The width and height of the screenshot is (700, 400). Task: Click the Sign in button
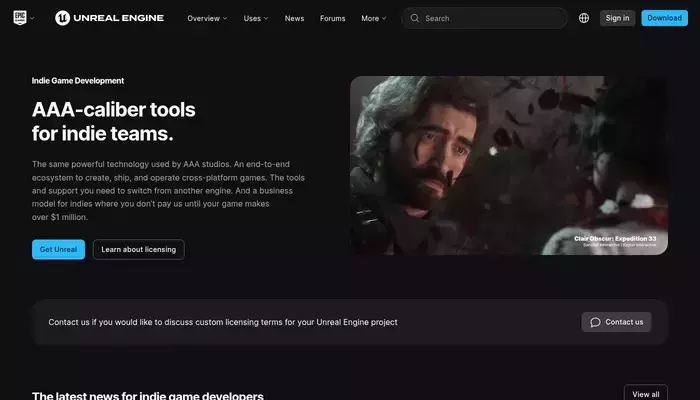617,18
